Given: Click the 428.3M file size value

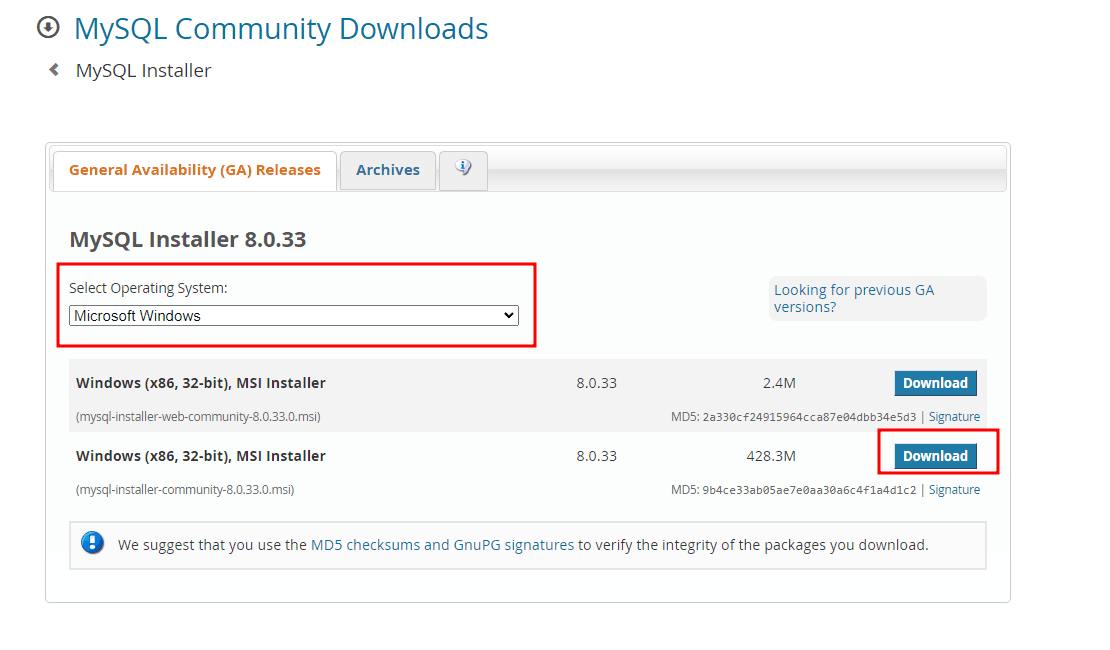Looking at the screenshot, I should pos(771,456).
